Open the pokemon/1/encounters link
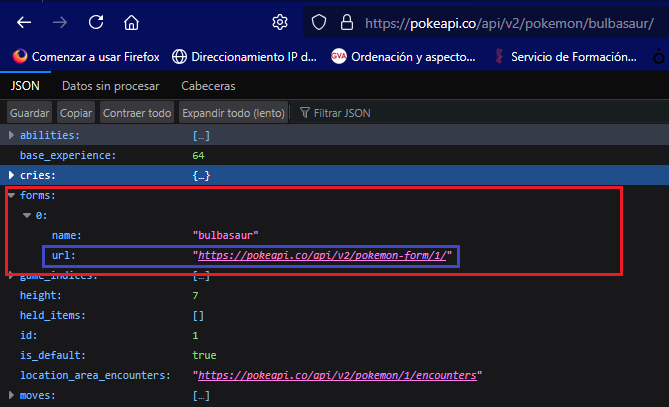 337,375
